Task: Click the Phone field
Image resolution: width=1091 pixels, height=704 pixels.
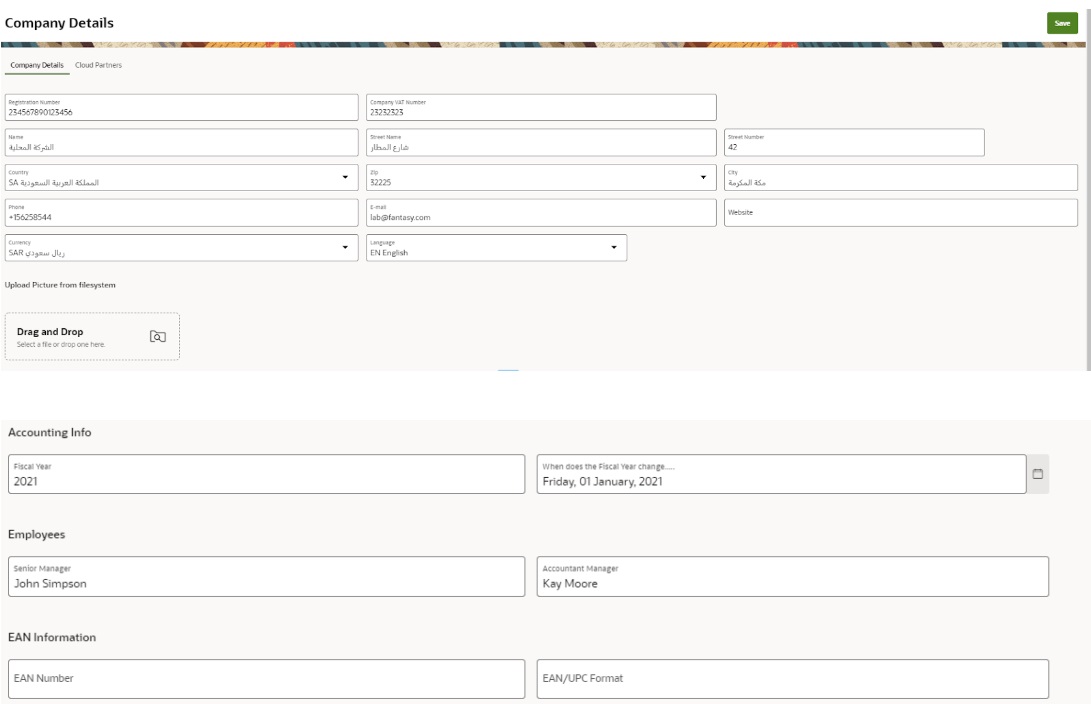Action: 182,213
